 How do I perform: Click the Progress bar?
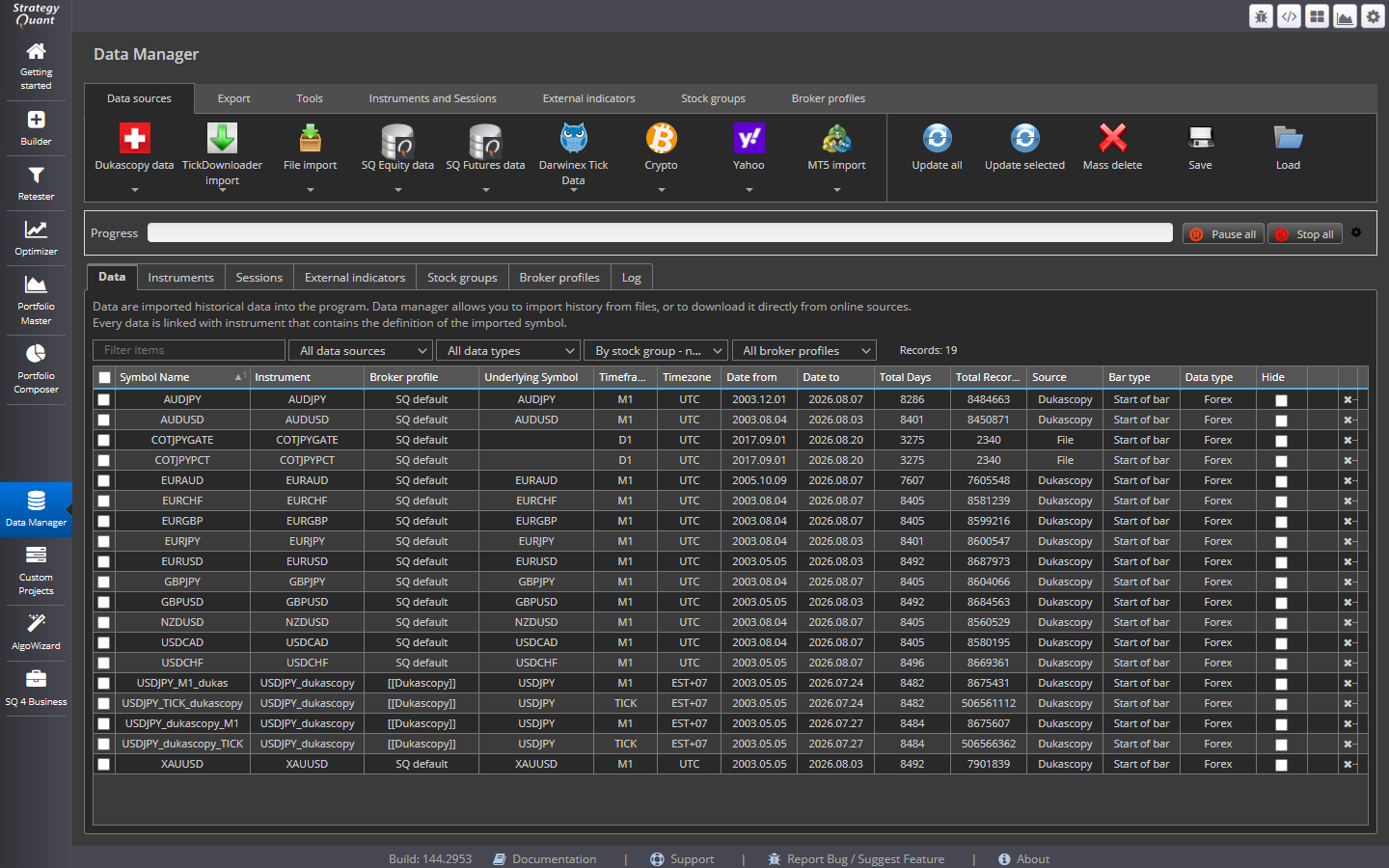click(660, 232)
